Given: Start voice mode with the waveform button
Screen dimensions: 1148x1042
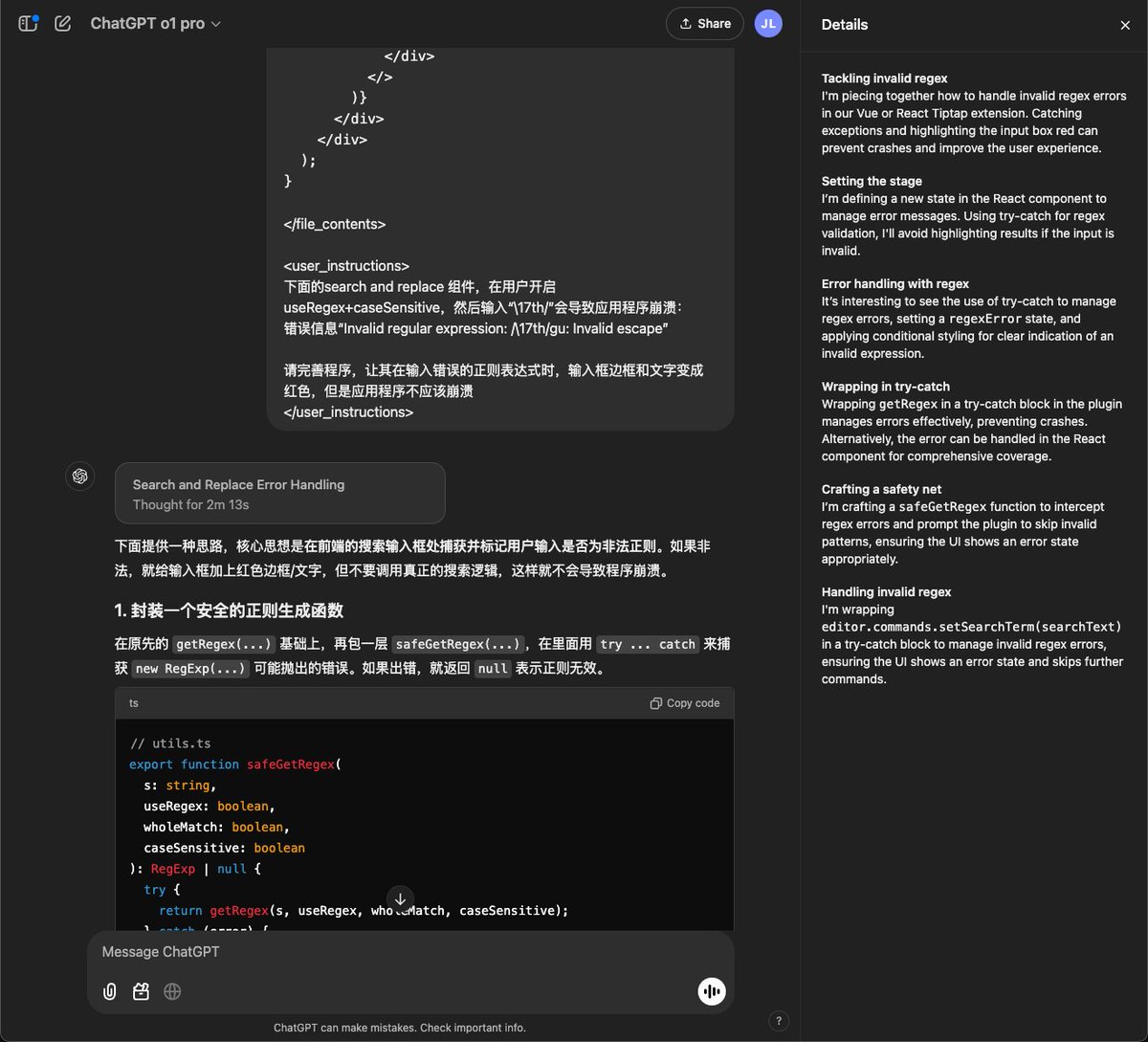Looking at the screenshot, I should (712, 991).
